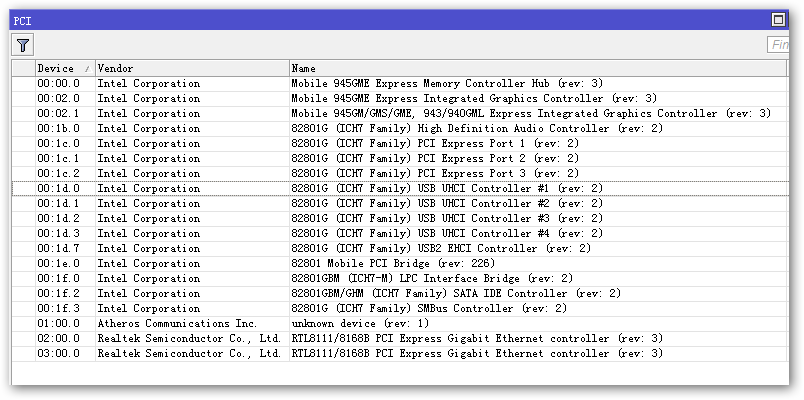Click USB UHCI Controller #2 name
This screenshot has width=804, height=400.
(x=447, y=203)
